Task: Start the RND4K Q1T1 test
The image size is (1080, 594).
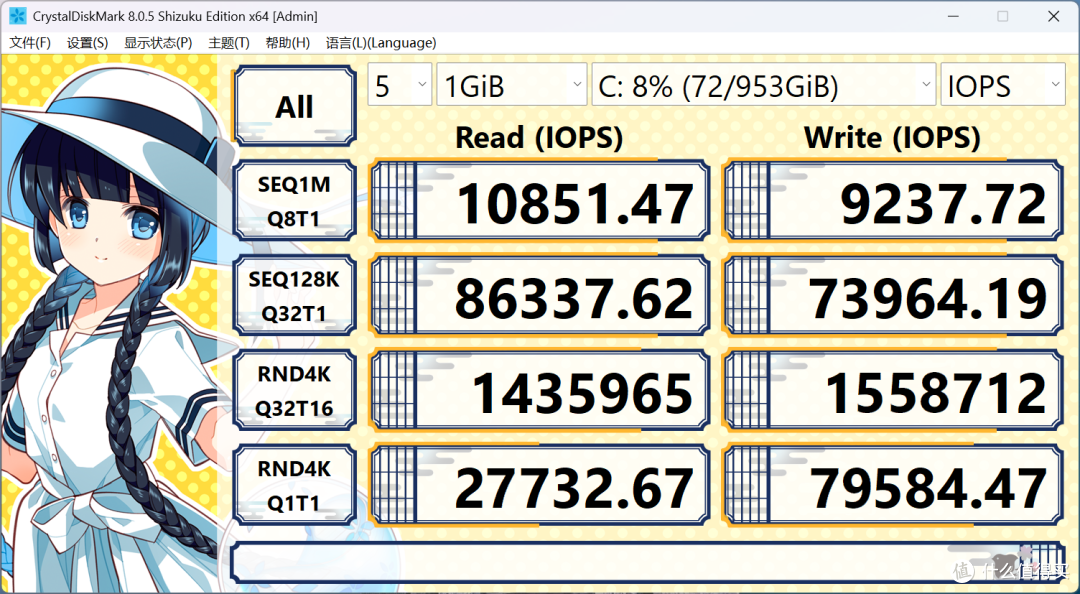Action: pos(295,486)
